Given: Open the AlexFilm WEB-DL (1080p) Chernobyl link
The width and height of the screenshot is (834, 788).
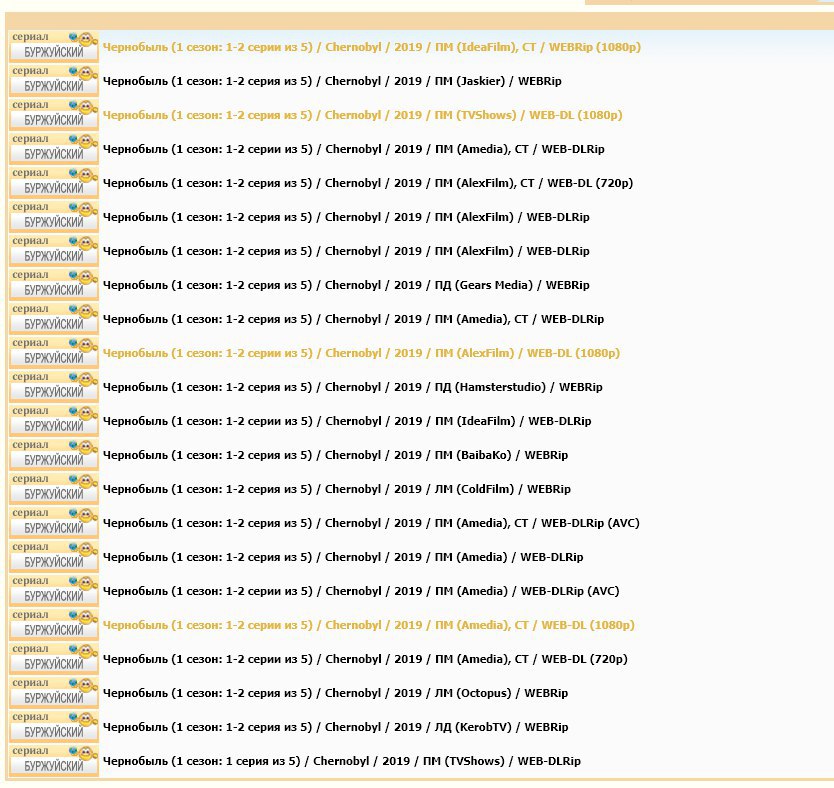Looking at the screenshot, I should tap(361, 353).
